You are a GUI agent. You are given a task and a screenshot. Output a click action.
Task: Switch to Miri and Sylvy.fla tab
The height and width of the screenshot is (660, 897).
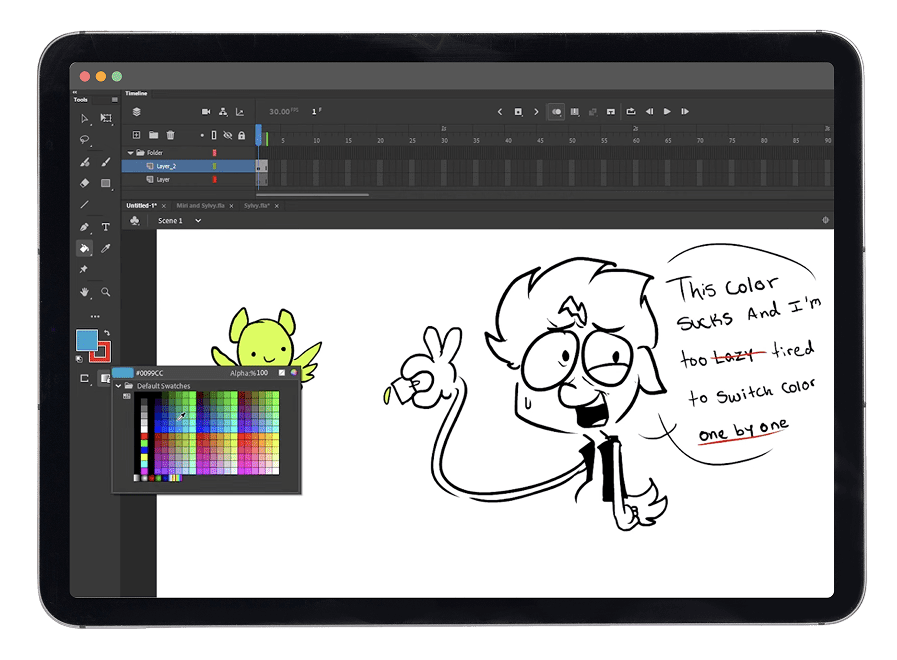[201, 205]
